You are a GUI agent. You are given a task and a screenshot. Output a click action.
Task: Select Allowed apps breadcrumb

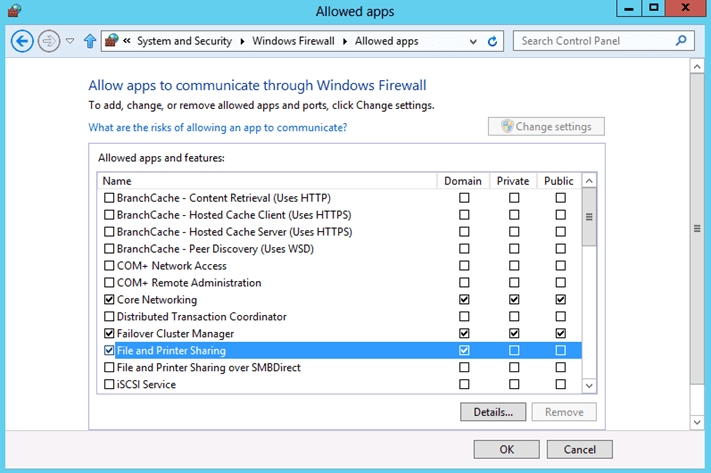point(386,41)
